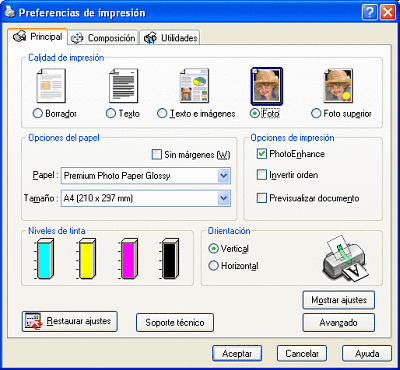
Task: Click the Restaurar ajustes button
Action: pyautogui.click(x=70, y=321)
